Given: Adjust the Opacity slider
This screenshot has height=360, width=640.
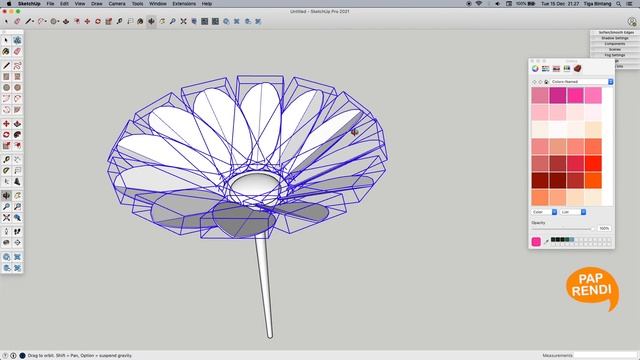Looking at the screenshot, I should point(562,229).
